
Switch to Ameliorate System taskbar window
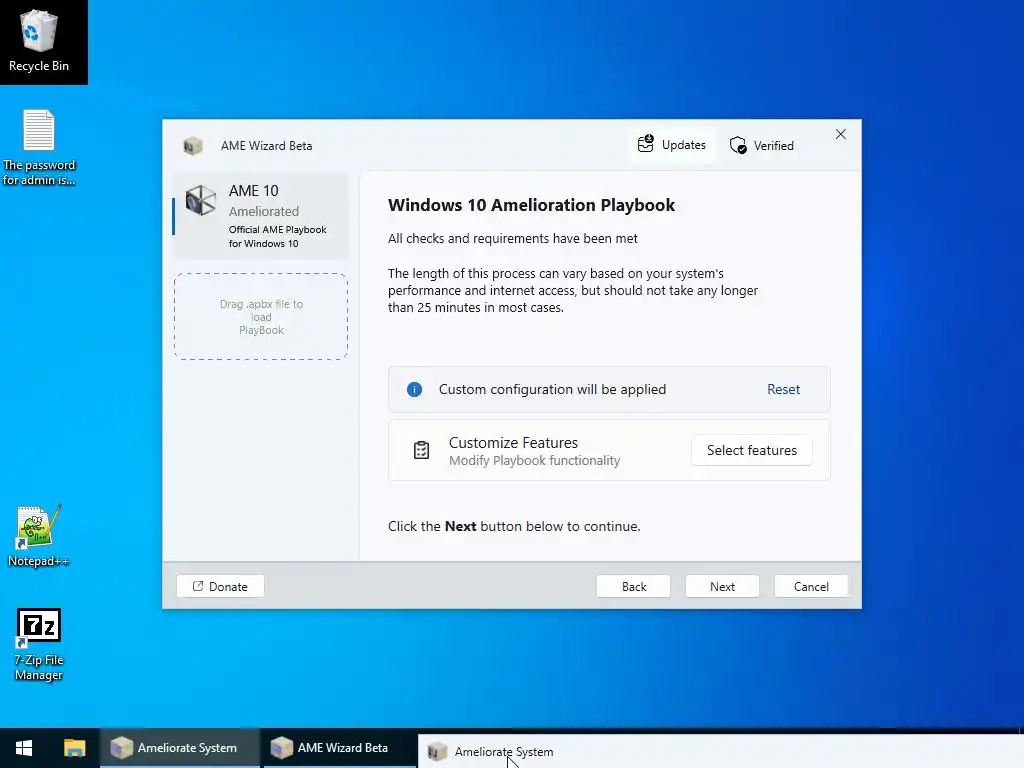coord(180,748)
